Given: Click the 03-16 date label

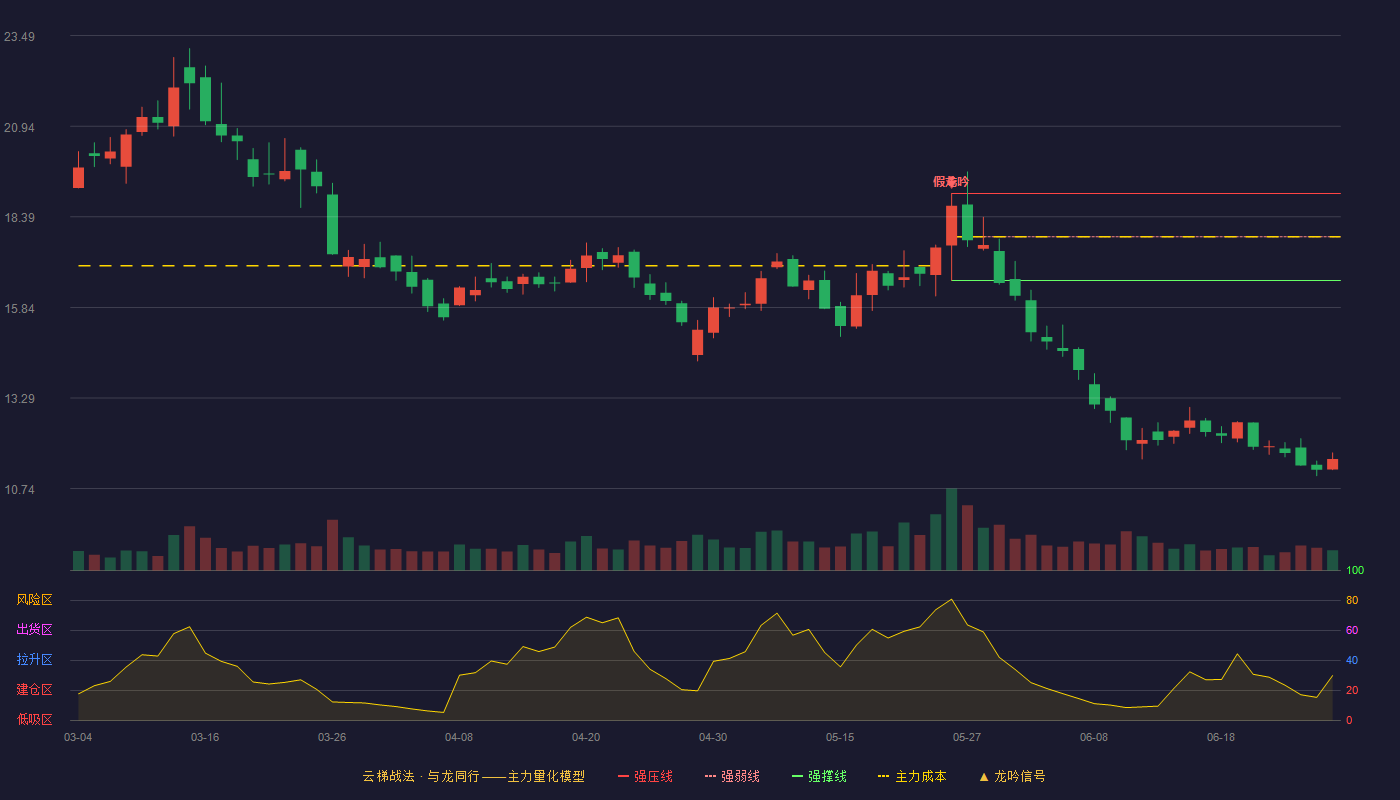Looking at the screenshot, I should coord(205,737).
